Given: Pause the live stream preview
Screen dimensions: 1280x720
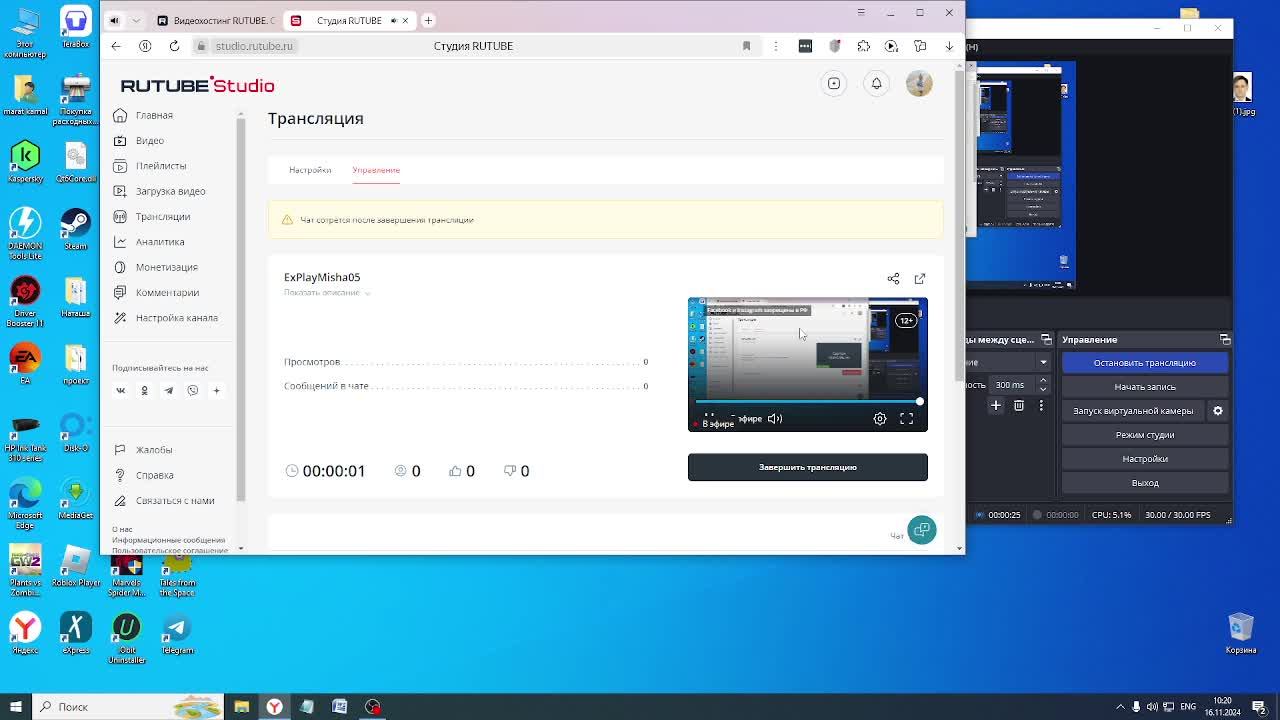Looking at the screenshot, I should coord(709,417).
